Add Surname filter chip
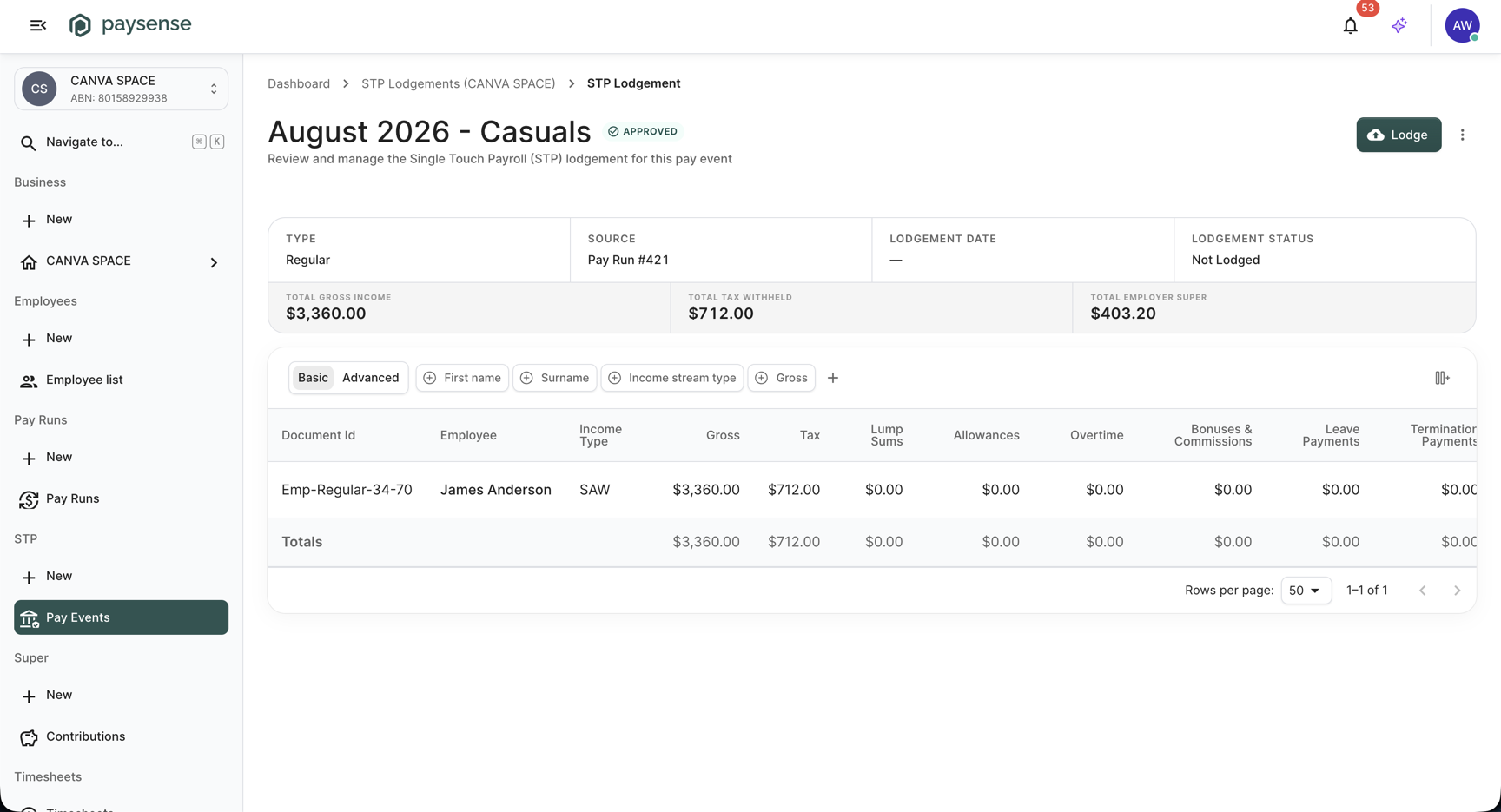The height and width of the screenshot is (812, 1501). 554,378
